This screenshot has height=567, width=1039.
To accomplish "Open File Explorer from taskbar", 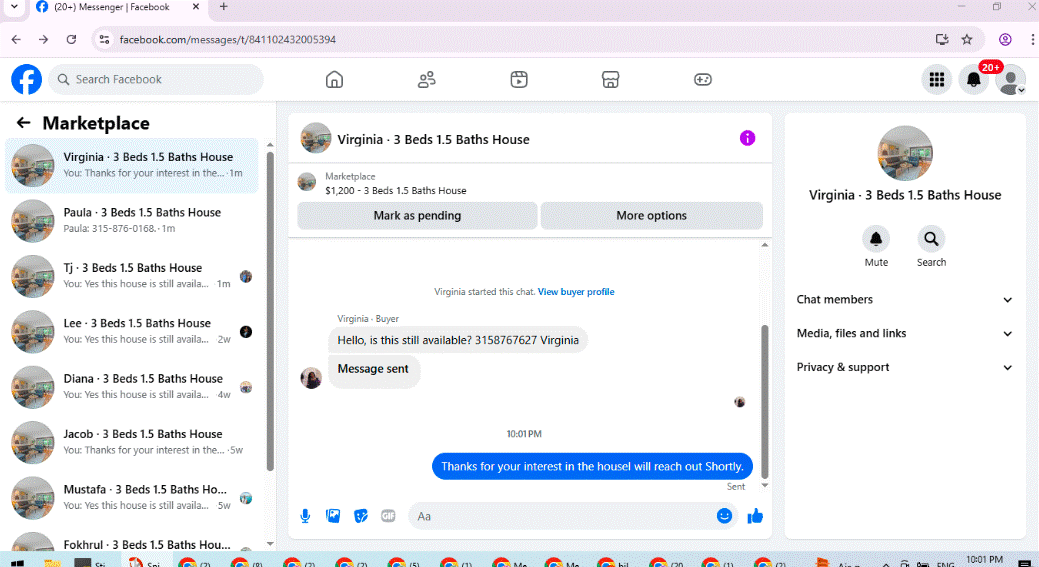I will 52,562.
